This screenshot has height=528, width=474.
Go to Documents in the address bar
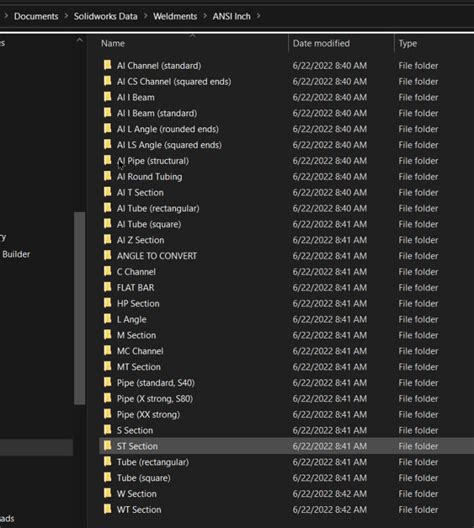tap(36, 16)
